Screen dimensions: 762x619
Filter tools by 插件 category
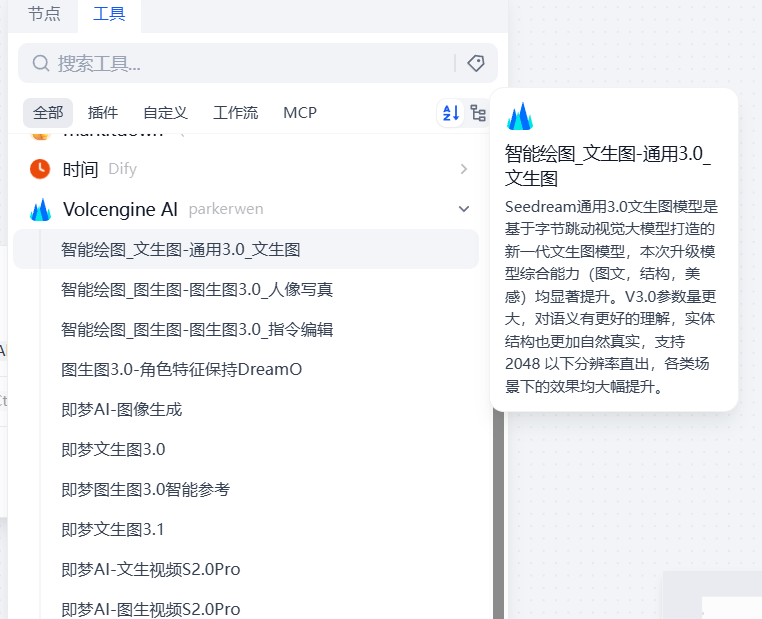pos(102,113)
